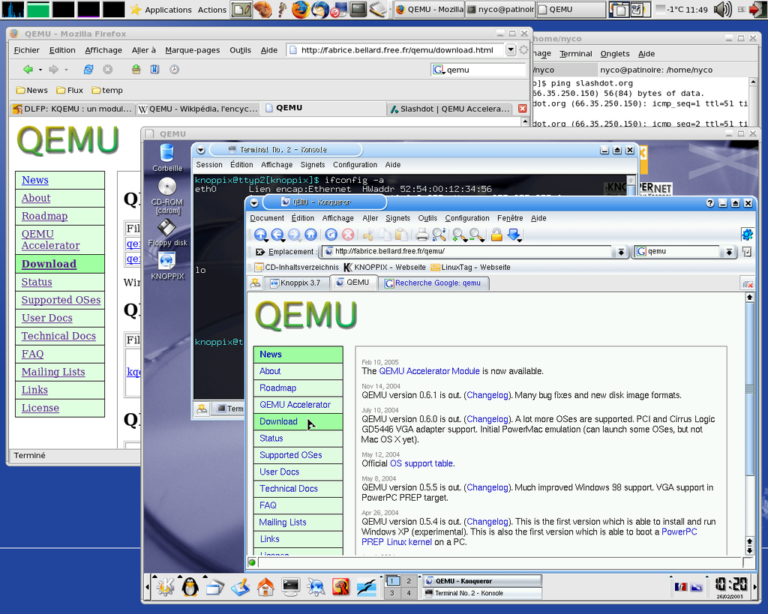
Task: Open Firefox's Marque-pages menu
Action: click(192, 50)
